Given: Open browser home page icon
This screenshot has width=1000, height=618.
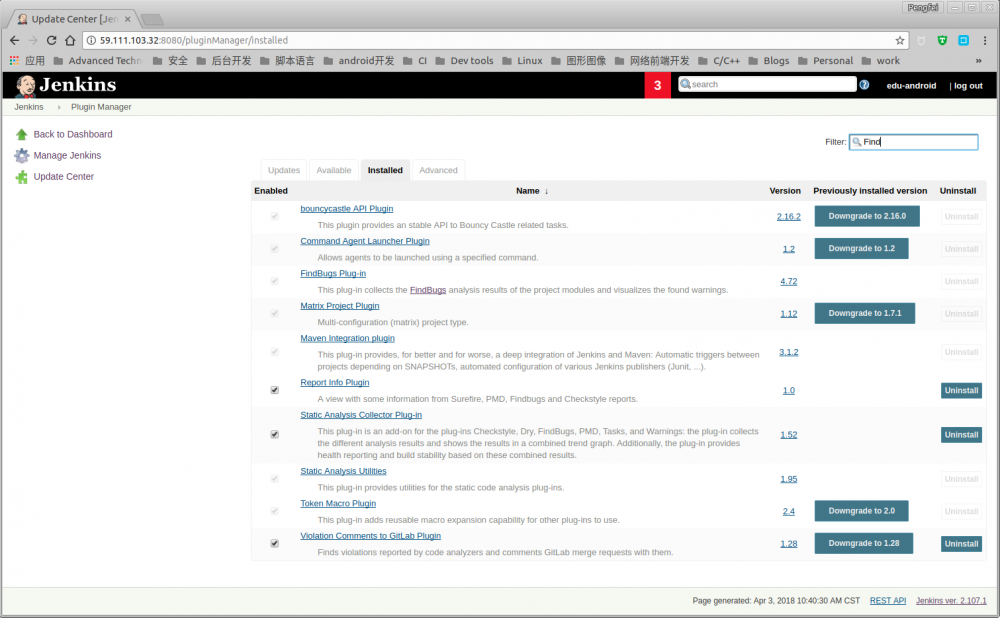Looking at the screenshot, I should pos(70,40).
